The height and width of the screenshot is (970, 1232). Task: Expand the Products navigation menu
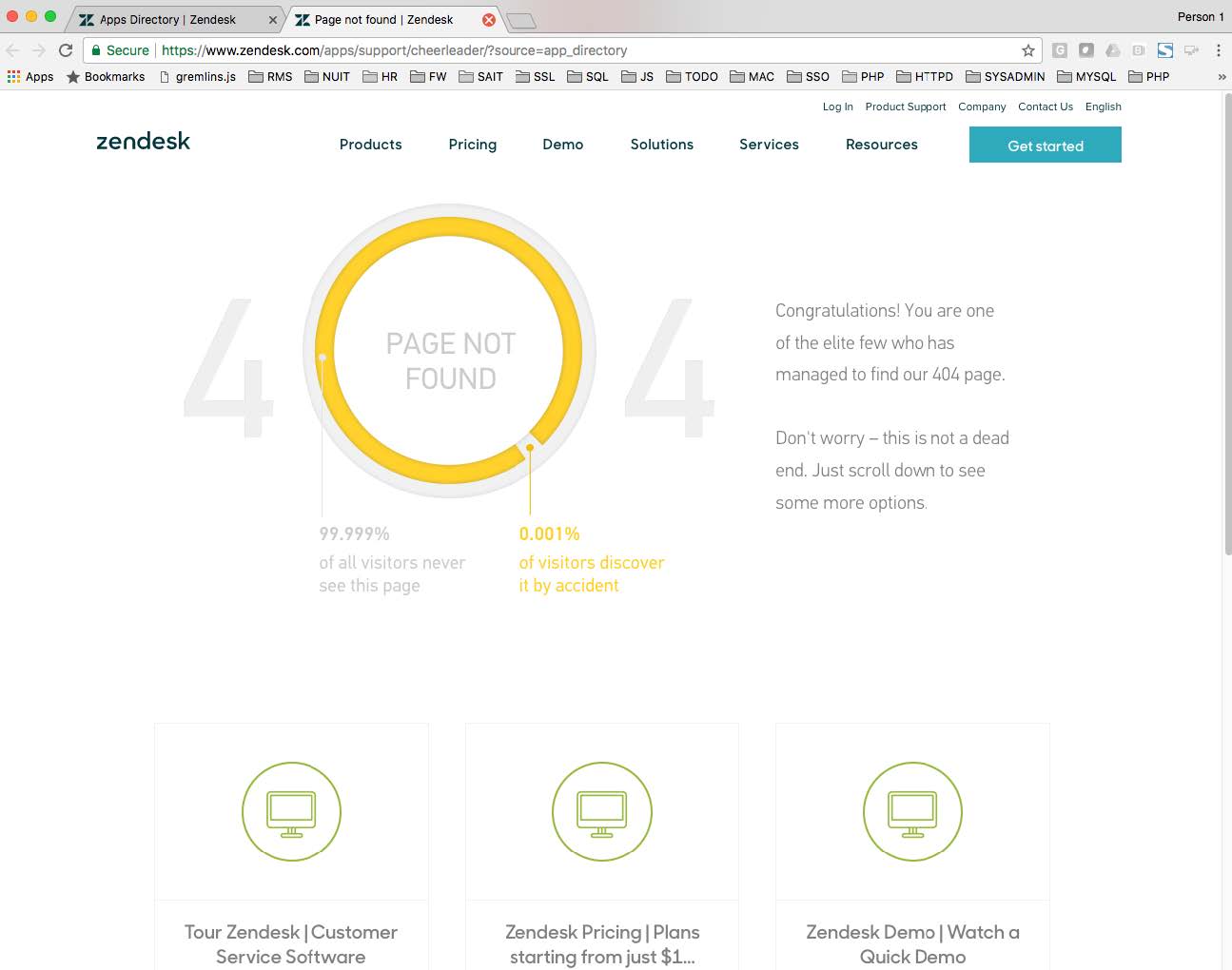click(x=370, y=145)
